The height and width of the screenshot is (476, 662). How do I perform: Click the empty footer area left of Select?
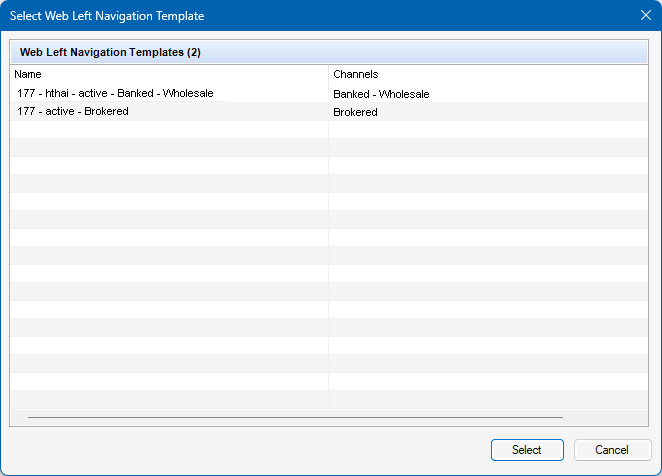click(250, 450)
